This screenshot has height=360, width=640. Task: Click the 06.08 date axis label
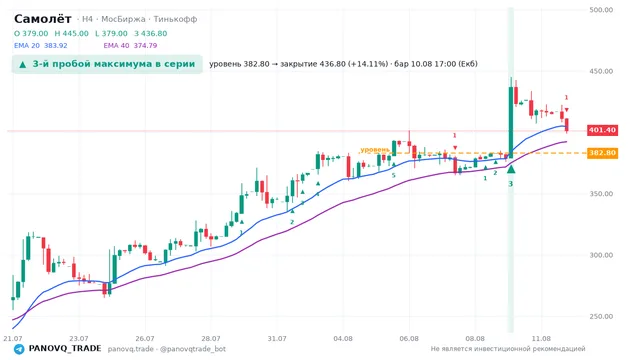tap(409, 338)
